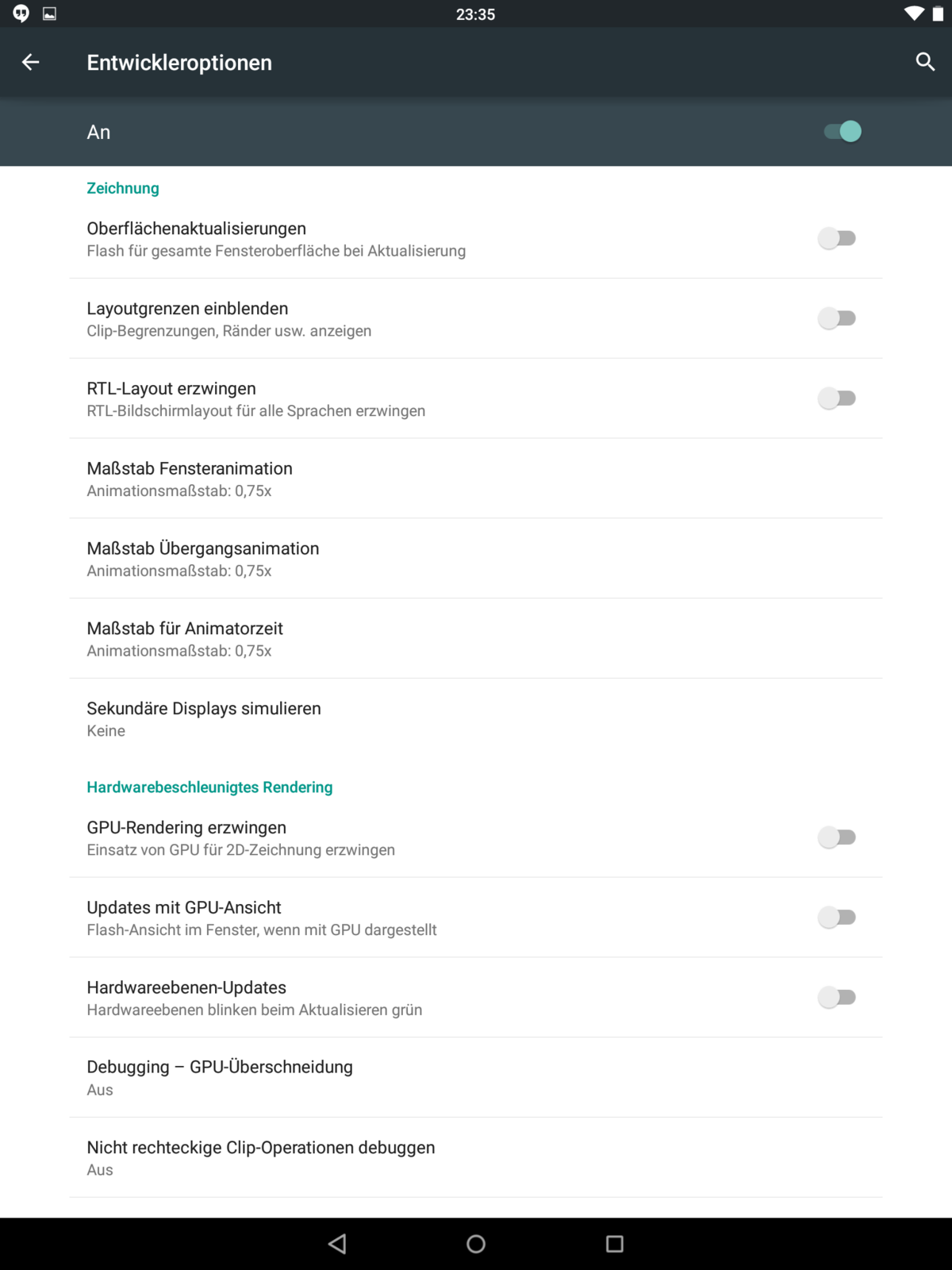Tap the back arrow in the header
952x1270 pixels.
coord(30,62)
